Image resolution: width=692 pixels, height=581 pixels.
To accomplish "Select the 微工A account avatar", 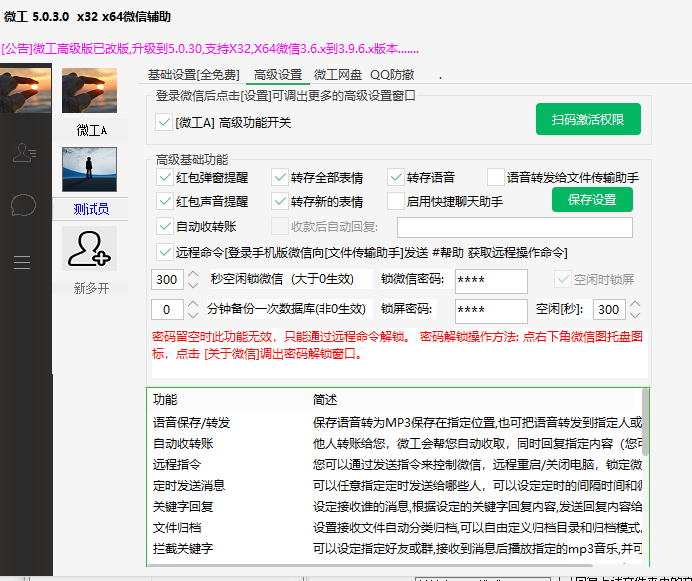I will coord(90,91).
